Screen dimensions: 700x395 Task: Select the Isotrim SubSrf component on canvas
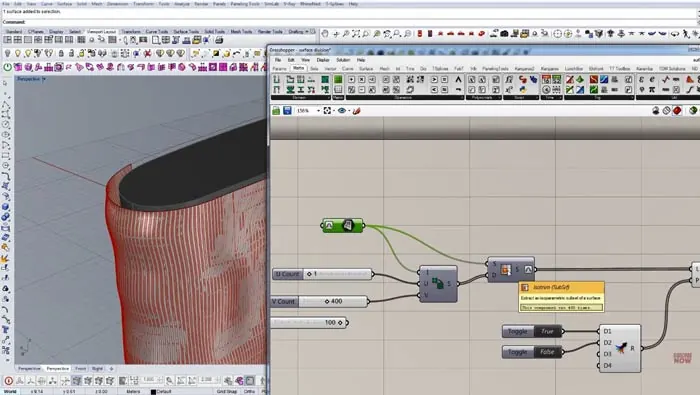click(511, 270)
